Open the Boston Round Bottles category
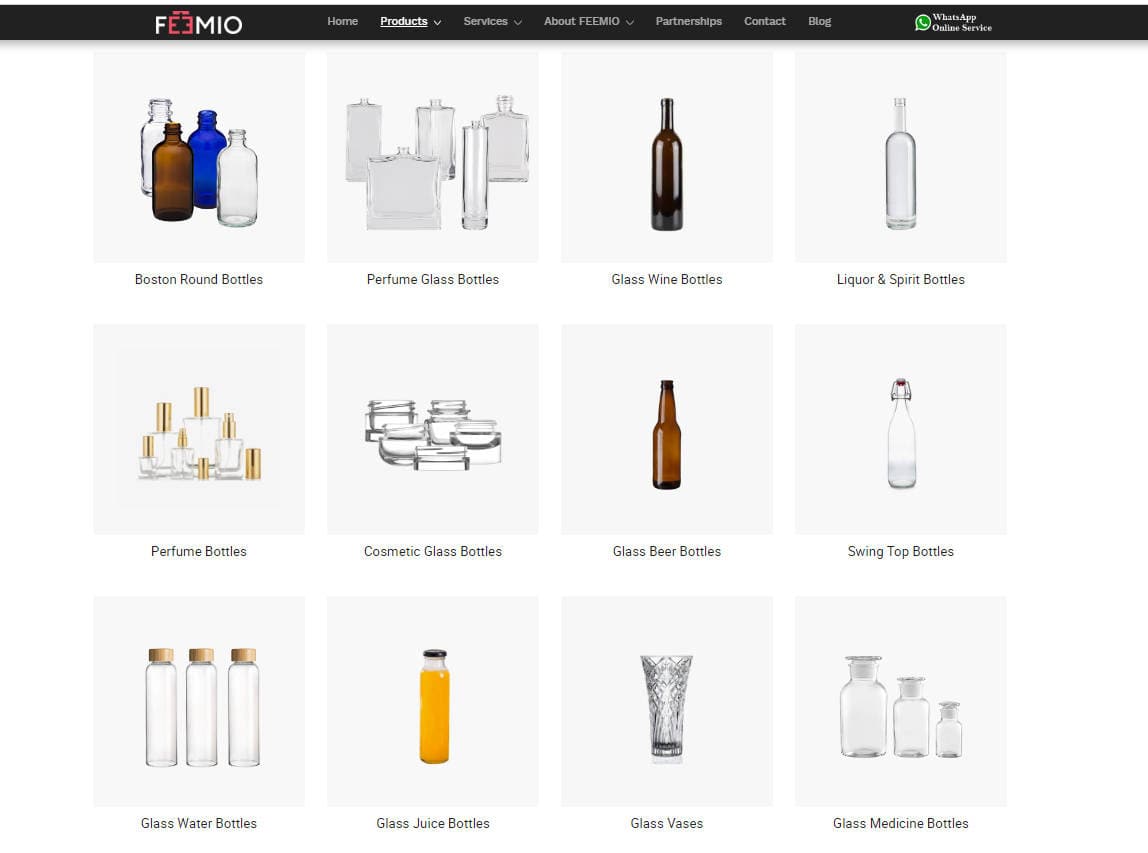 coord(198,279)
